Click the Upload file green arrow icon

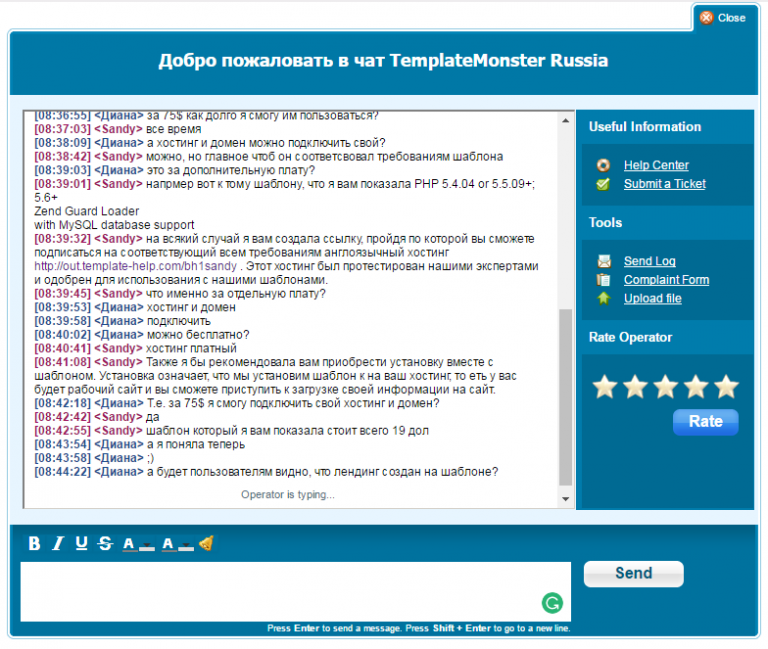[x=603, y=298]
